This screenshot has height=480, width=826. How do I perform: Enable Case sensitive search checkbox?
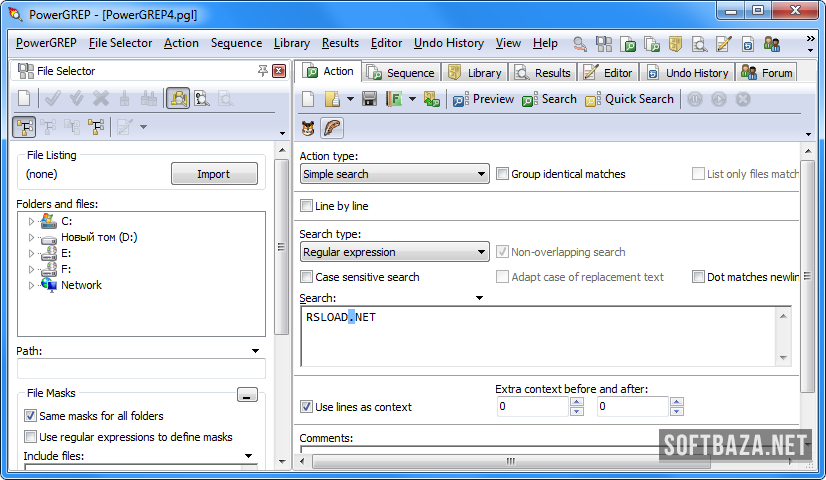[x=307, y=277]
